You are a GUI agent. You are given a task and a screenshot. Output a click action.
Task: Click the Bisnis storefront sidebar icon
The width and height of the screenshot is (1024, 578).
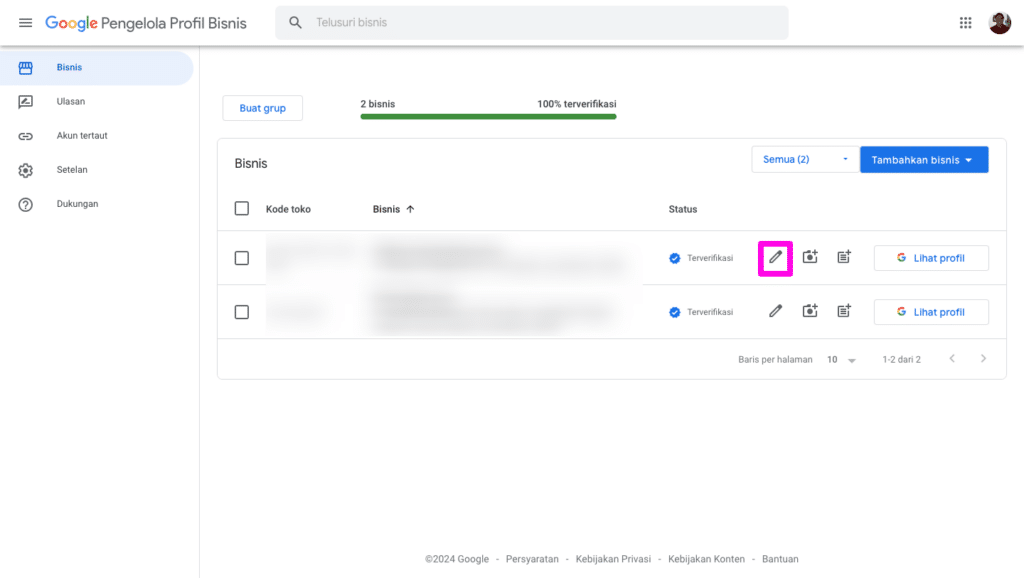(25, 68)
